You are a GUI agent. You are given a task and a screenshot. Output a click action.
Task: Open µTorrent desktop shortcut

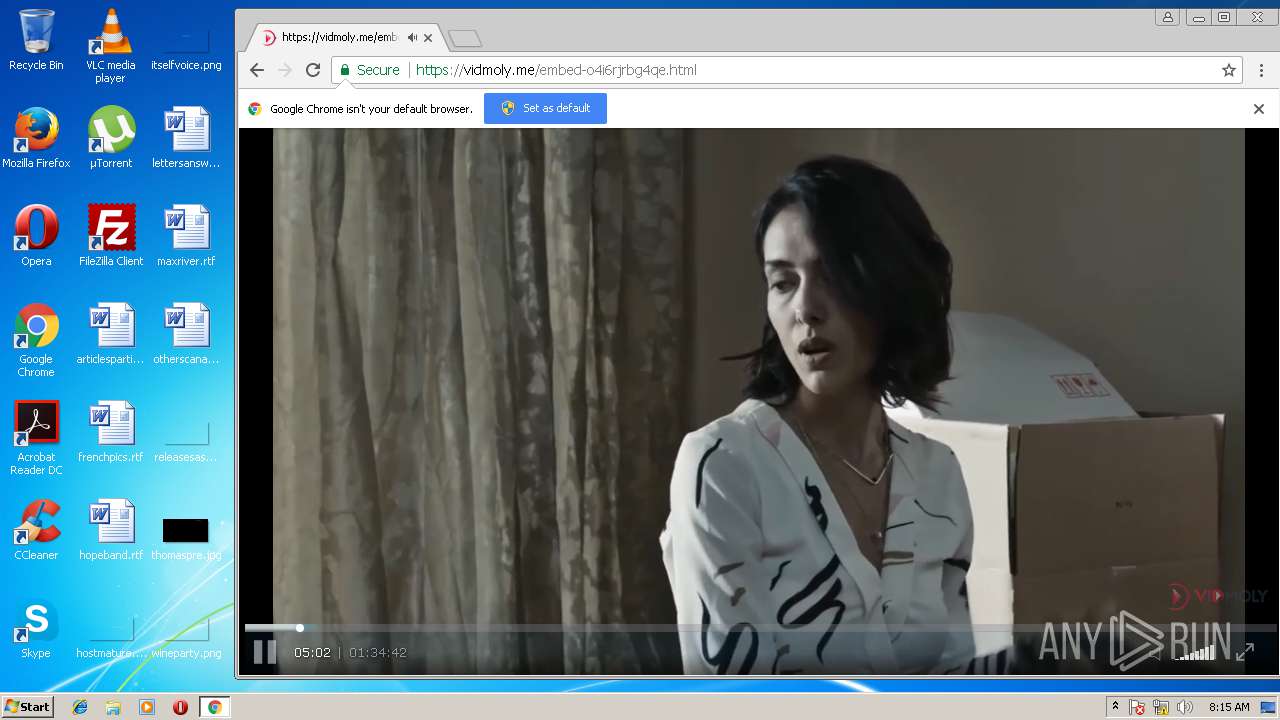(x=110, y=137)
